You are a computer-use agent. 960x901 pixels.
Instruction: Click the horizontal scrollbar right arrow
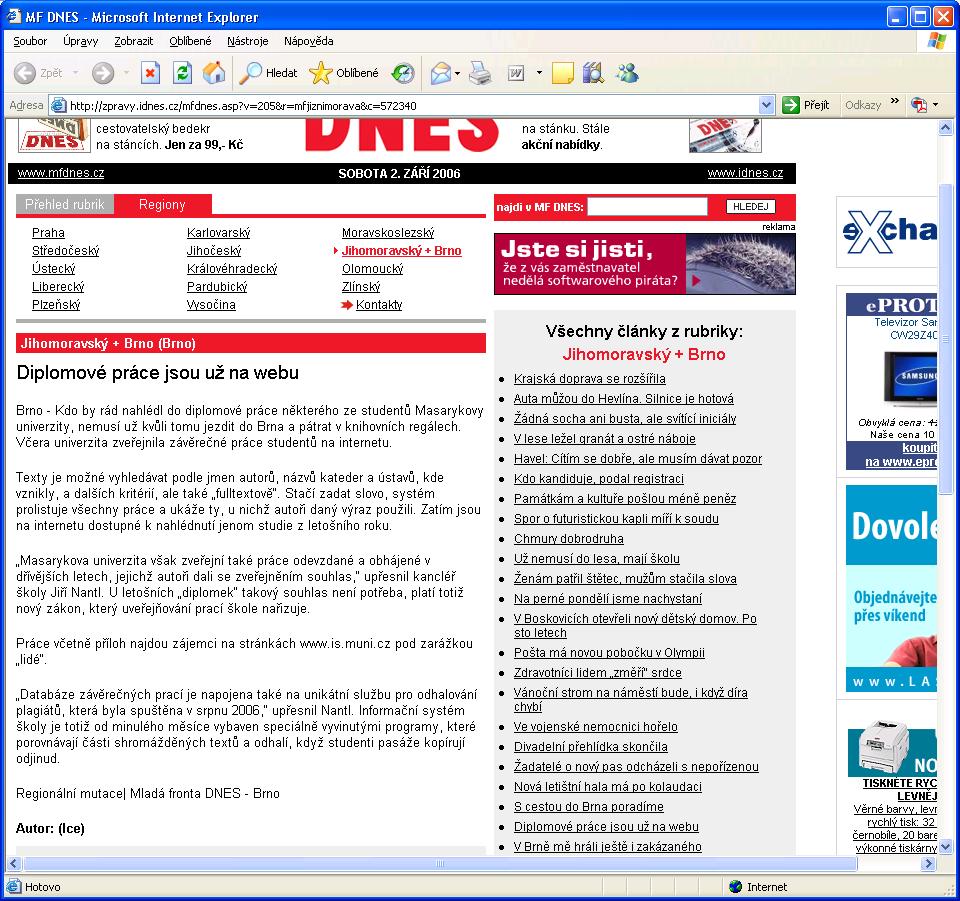pos(929,864)
